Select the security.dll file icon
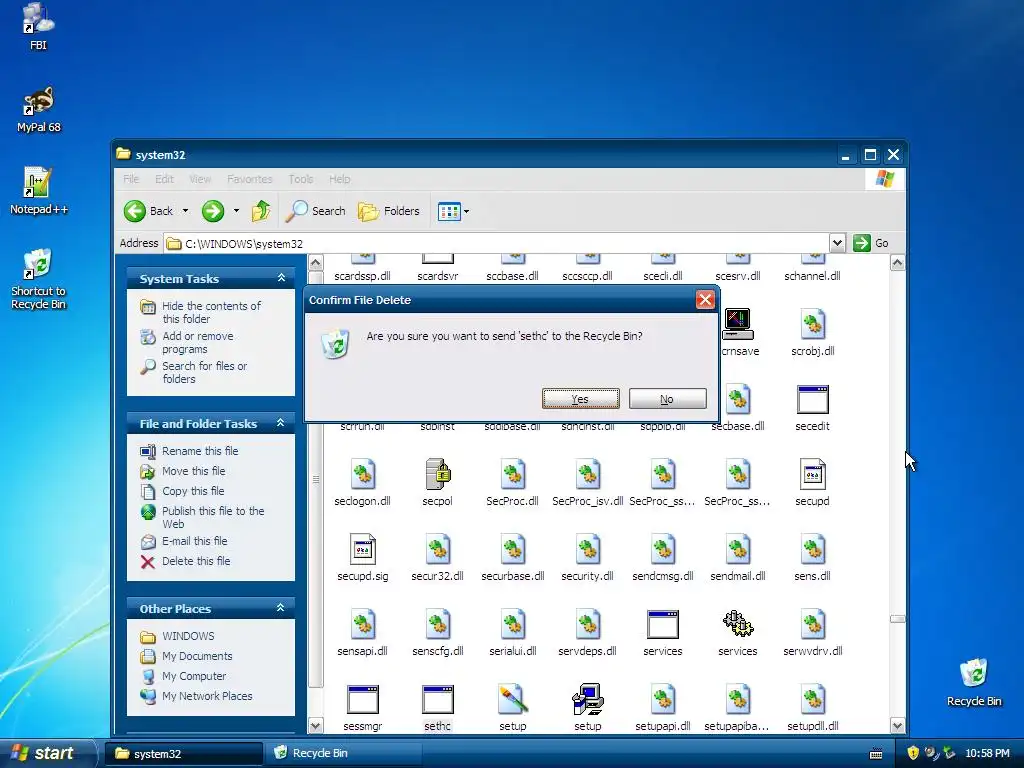The image size is (1024, 768). 587,549
